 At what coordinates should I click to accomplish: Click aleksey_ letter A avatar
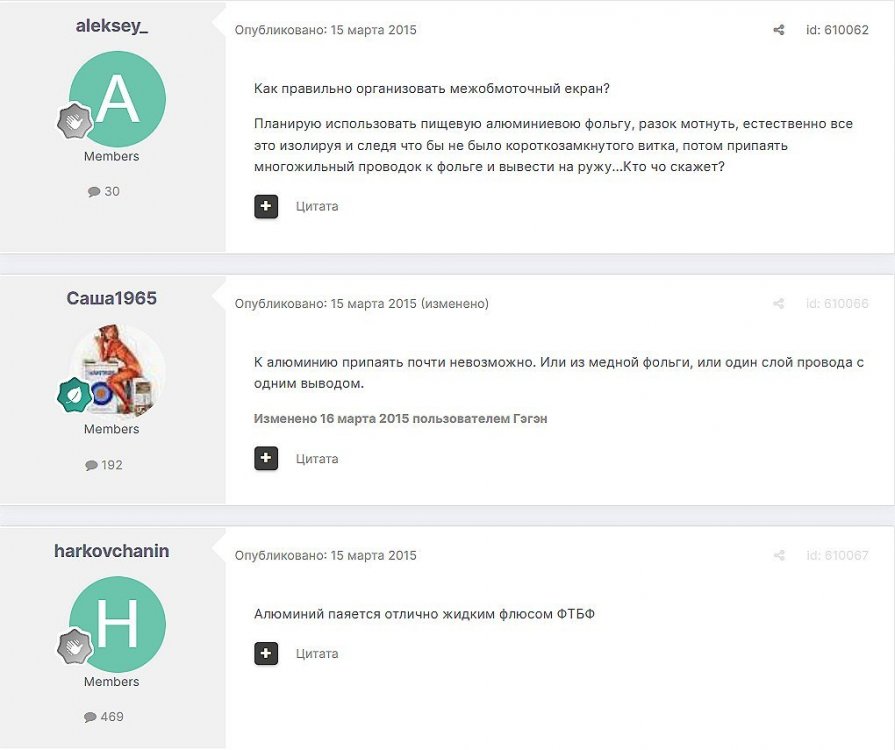(118, 99)
